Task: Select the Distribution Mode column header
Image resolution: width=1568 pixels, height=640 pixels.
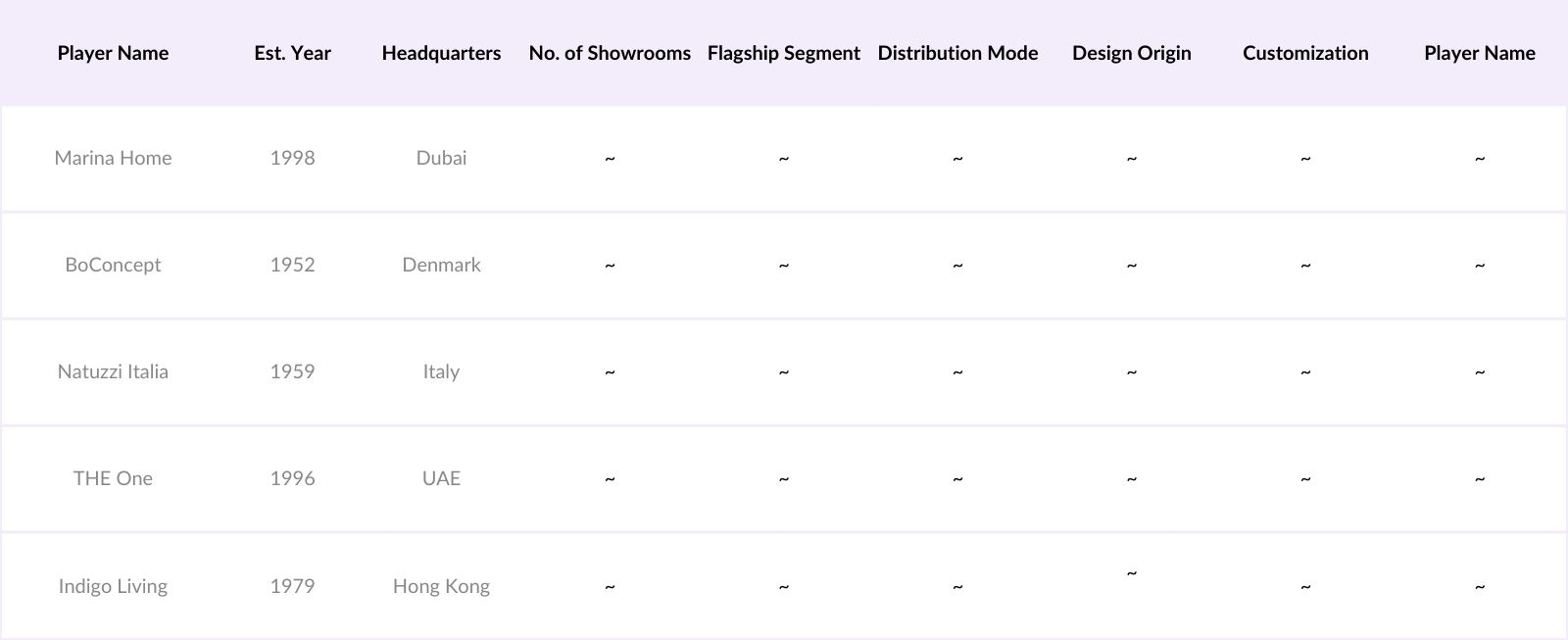Action: [x=957, y=53]
